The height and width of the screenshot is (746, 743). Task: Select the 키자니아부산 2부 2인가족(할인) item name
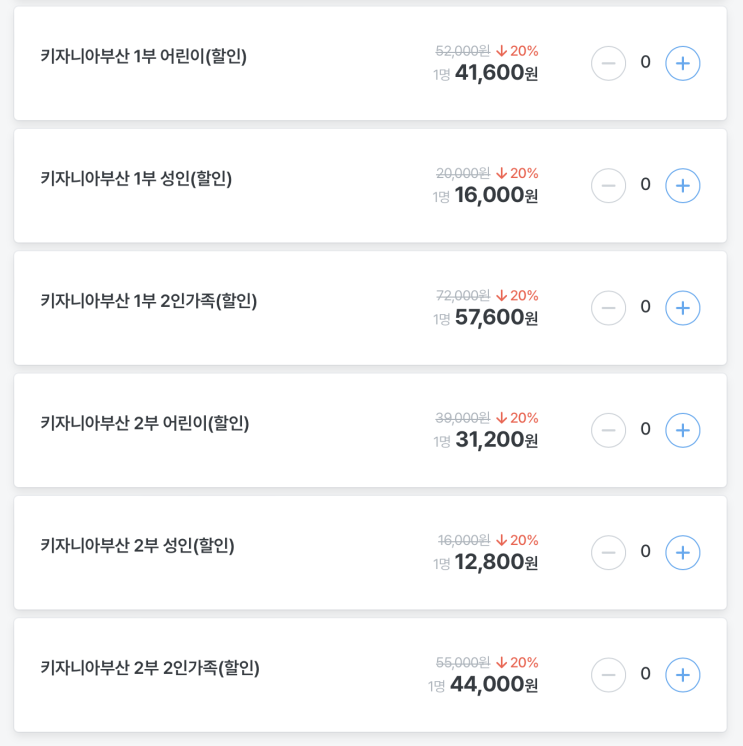point(150,668)
